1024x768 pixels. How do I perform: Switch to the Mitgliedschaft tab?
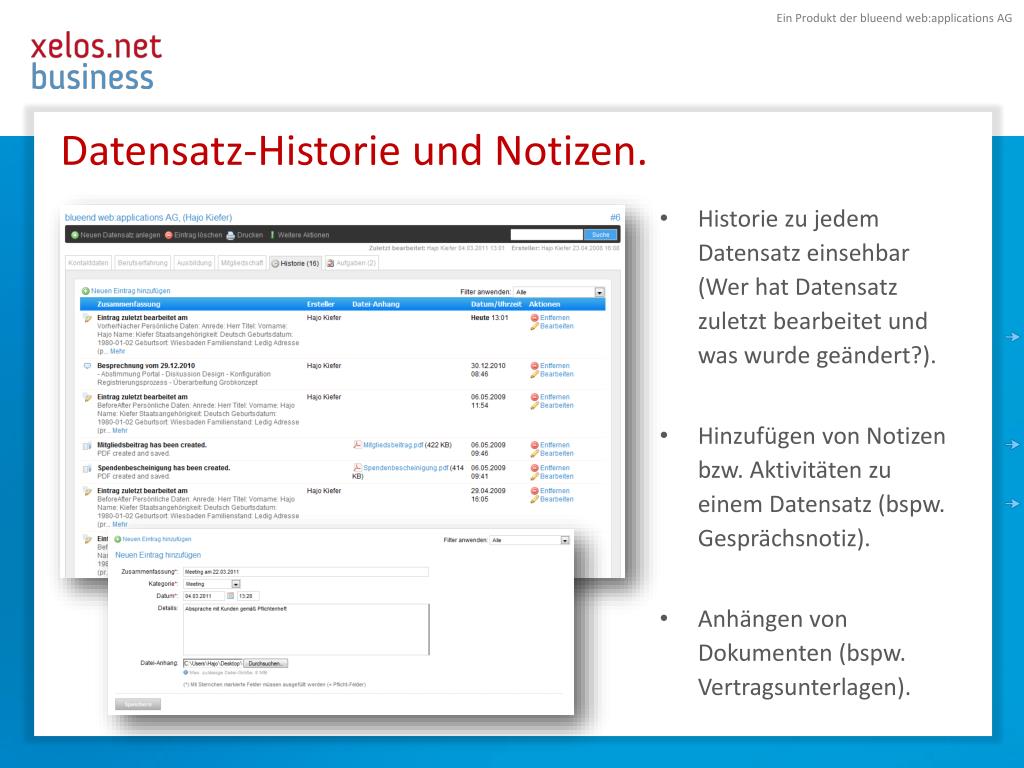(x=242, y=263)
